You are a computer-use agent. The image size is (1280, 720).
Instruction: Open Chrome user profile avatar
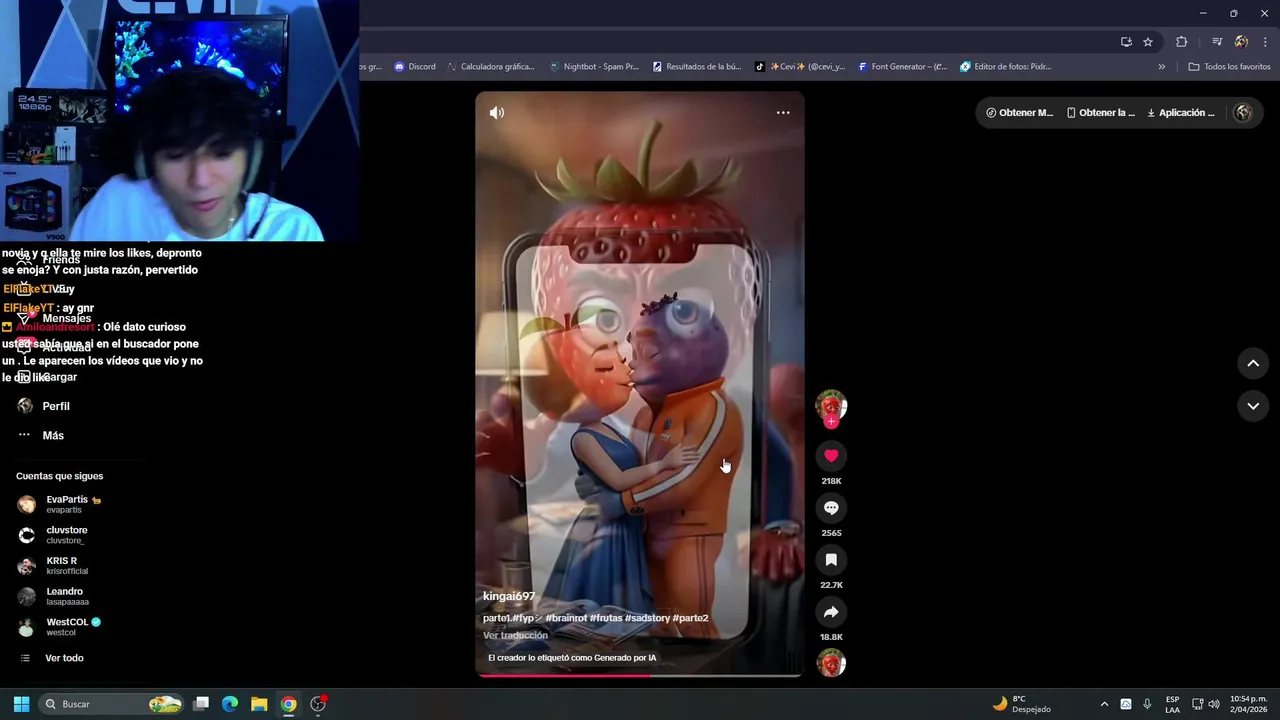click(x=1241, y=42)
